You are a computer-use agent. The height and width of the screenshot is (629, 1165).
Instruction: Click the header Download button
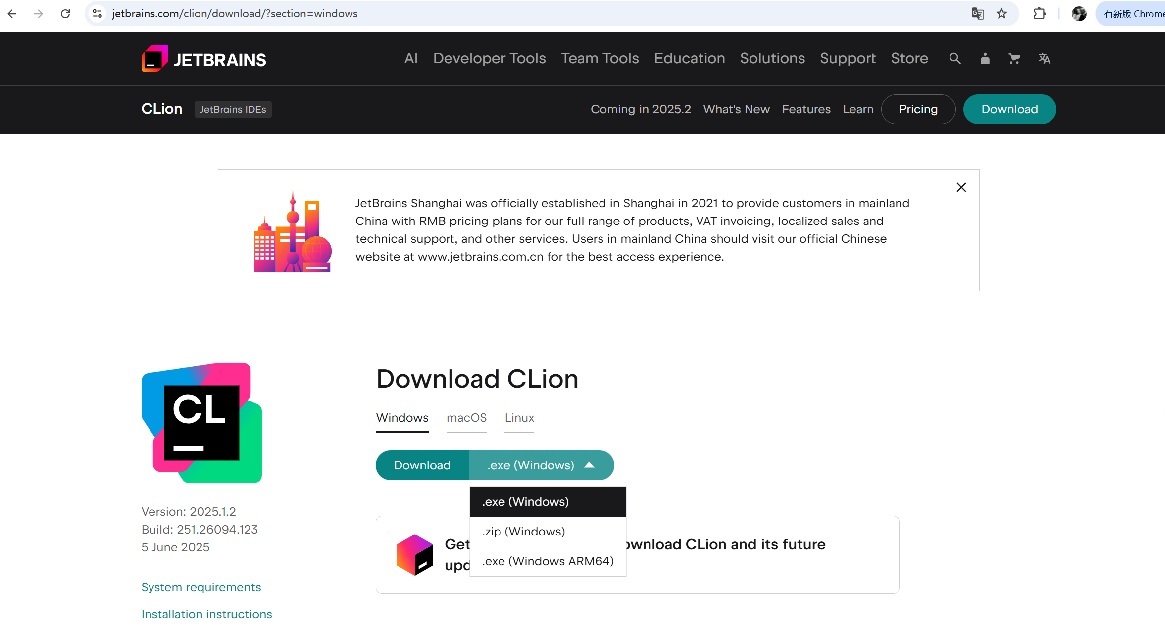coord(1010,109)
